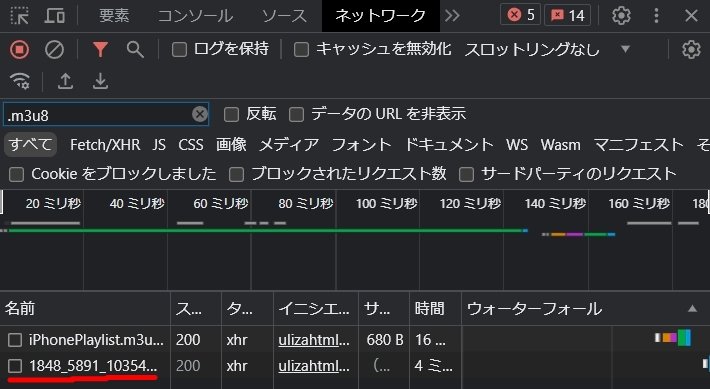Viewport: 710px width, 389px height.
Task: Select the 1848_5891_10354 row checkbox
Action: pos(15,366)
